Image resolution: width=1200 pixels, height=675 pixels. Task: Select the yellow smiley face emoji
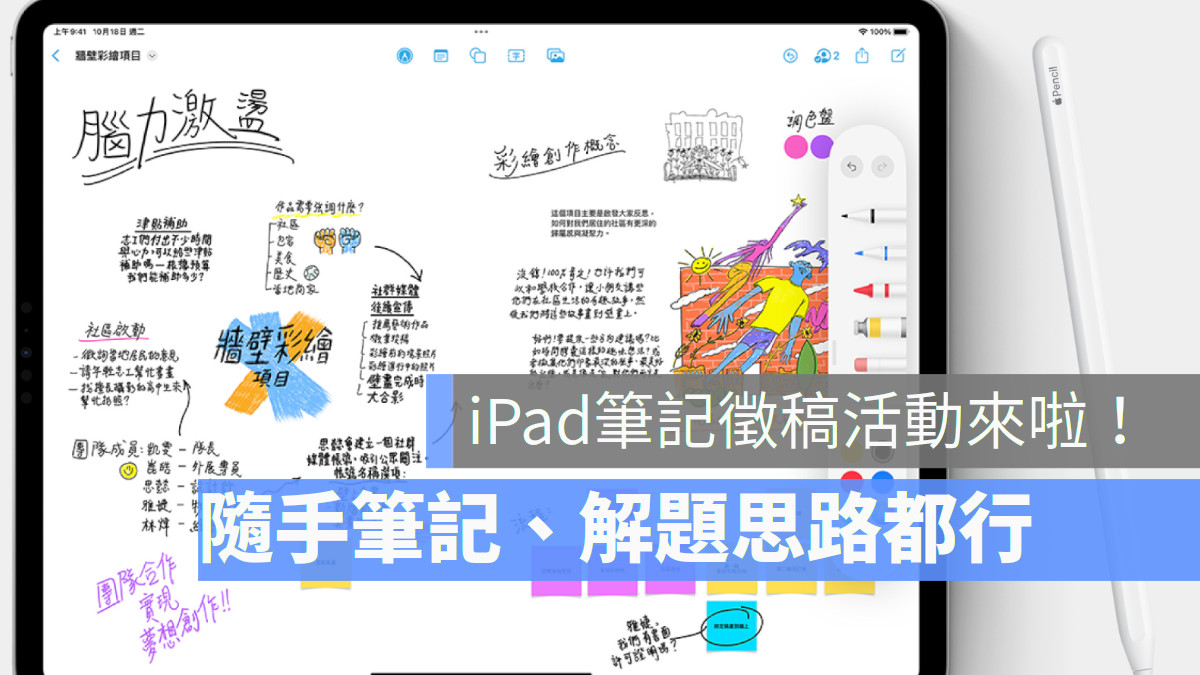point(128,470)
